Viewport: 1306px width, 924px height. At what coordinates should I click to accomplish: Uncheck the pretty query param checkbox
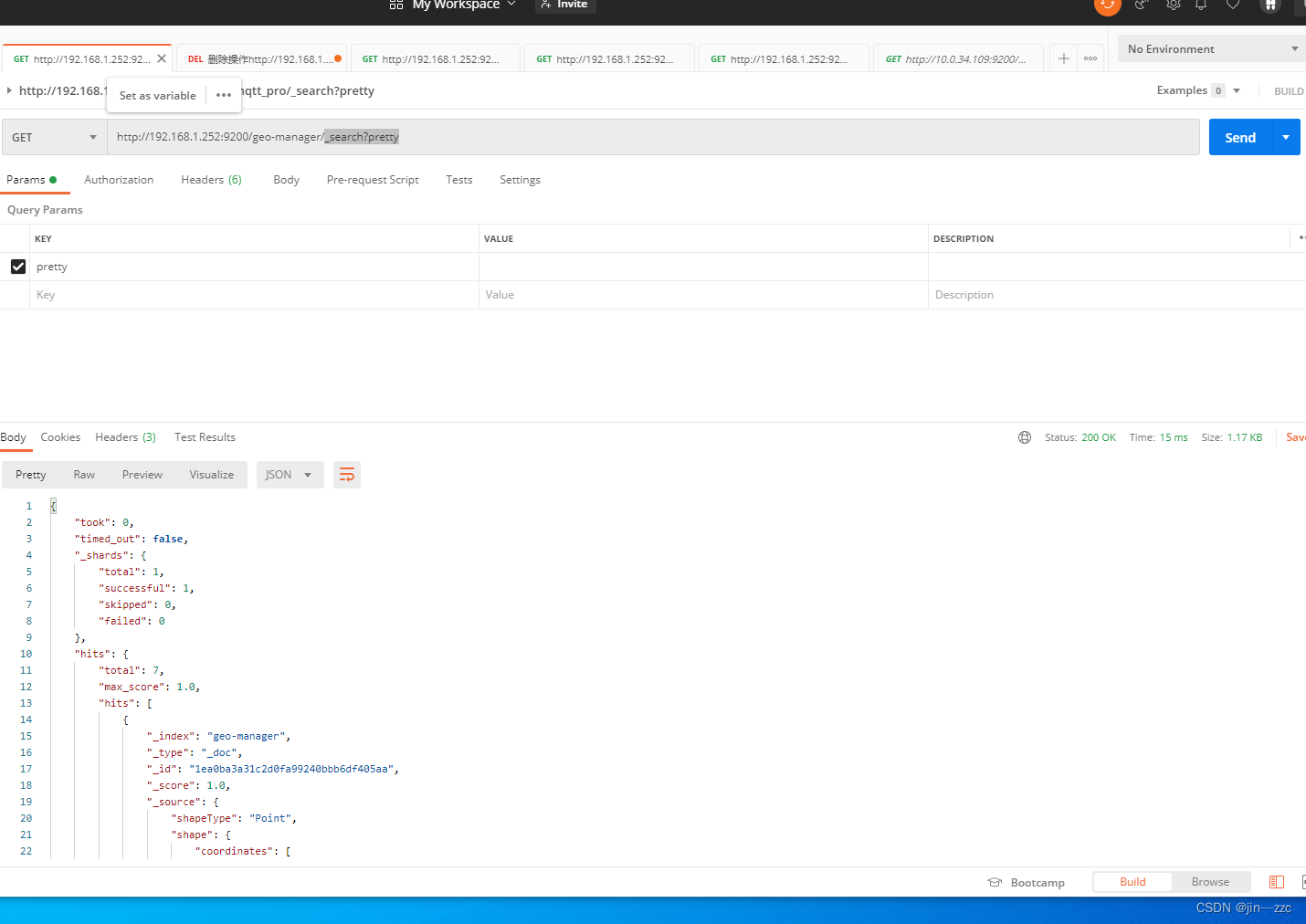click(18, 267)
